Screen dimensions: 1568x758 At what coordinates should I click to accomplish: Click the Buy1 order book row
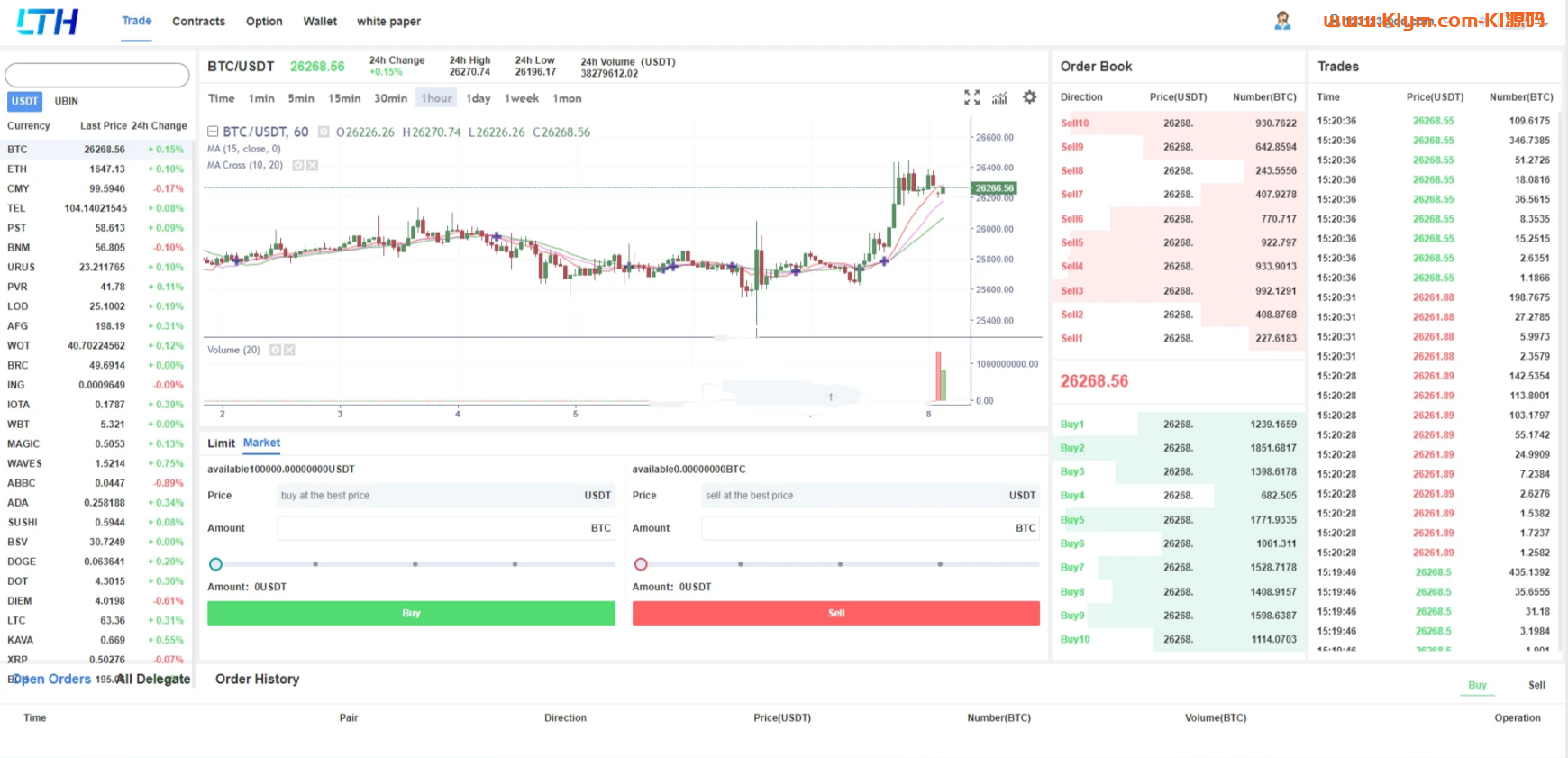(1178, 425)
